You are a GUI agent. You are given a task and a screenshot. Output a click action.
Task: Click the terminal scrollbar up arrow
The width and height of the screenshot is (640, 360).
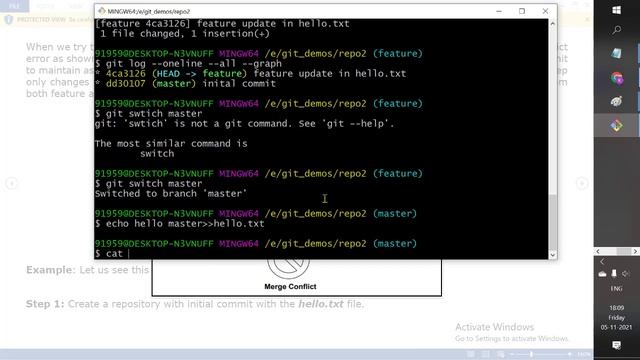(553, 24)
